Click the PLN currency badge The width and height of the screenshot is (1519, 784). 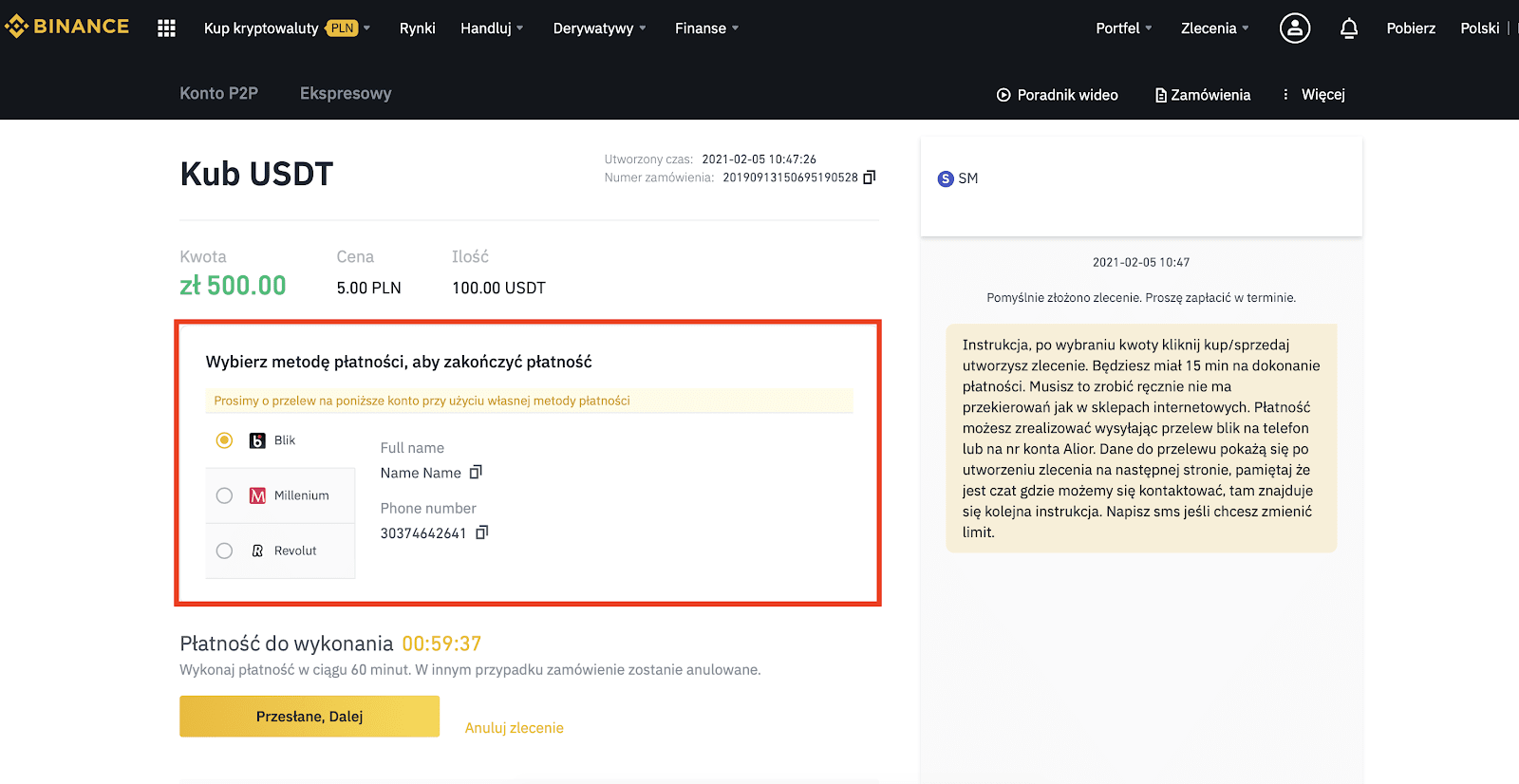[343, 28]
